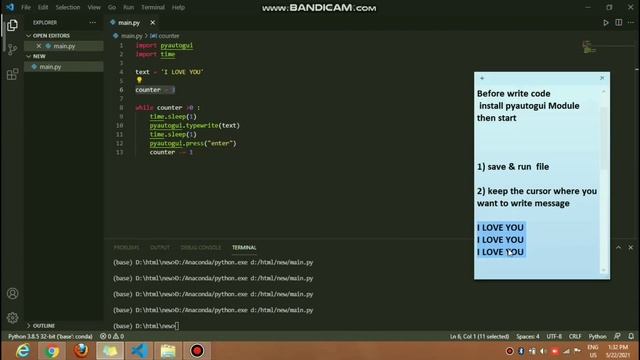Open Bandicam recorder taskbar icon
The image size is (640, 360).
tap(197, 351)
